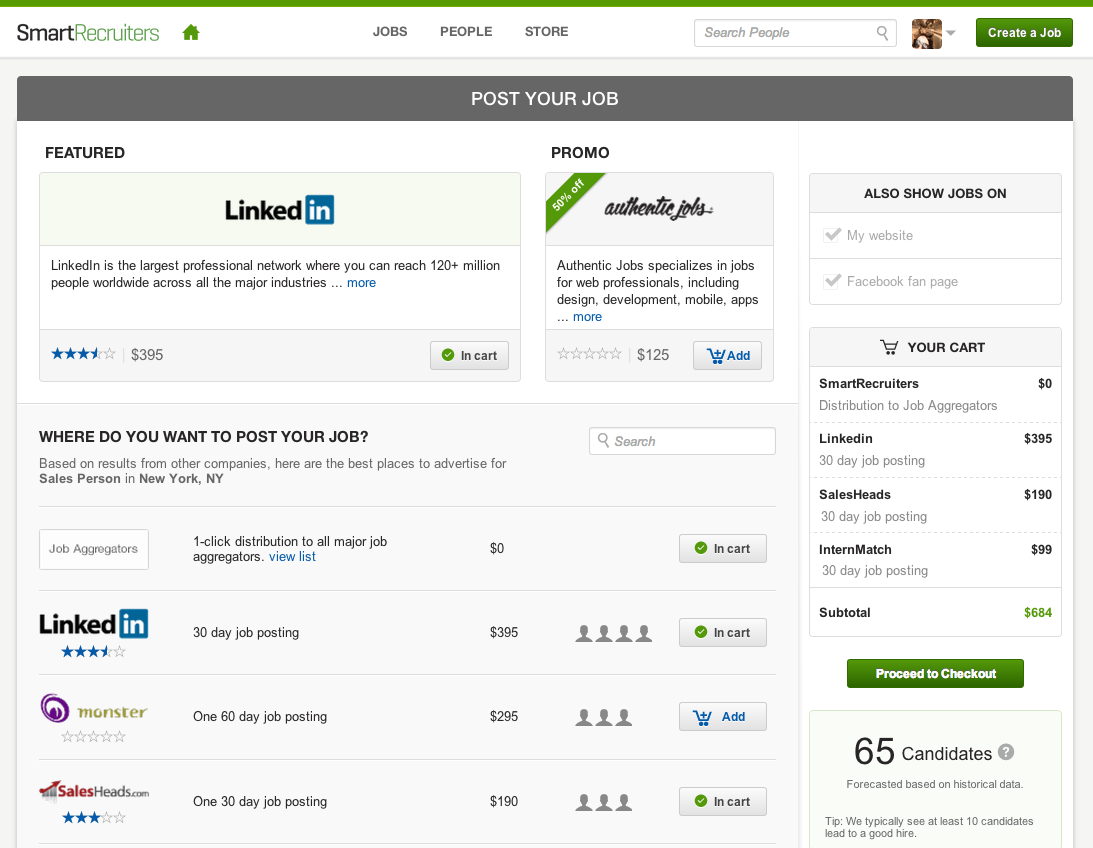
Task: Select the SmartRecruiters cart item
Action: click(x=935, y=394)
